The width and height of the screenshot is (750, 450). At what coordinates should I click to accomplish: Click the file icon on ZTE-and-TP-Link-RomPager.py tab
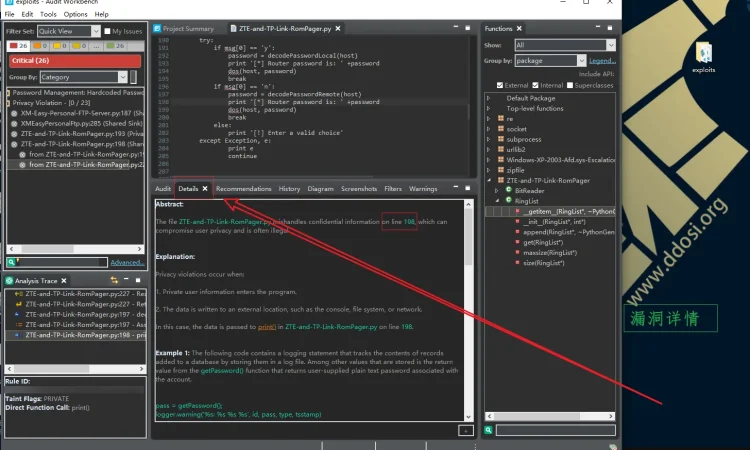coord(233,29)
